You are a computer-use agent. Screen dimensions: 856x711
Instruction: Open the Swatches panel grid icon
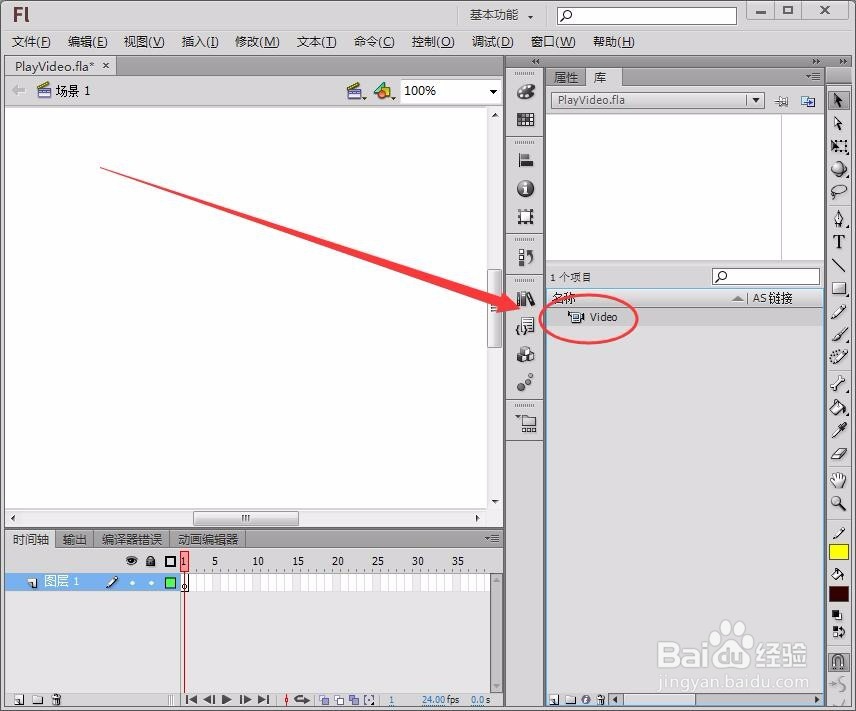[x=525, y=119]
